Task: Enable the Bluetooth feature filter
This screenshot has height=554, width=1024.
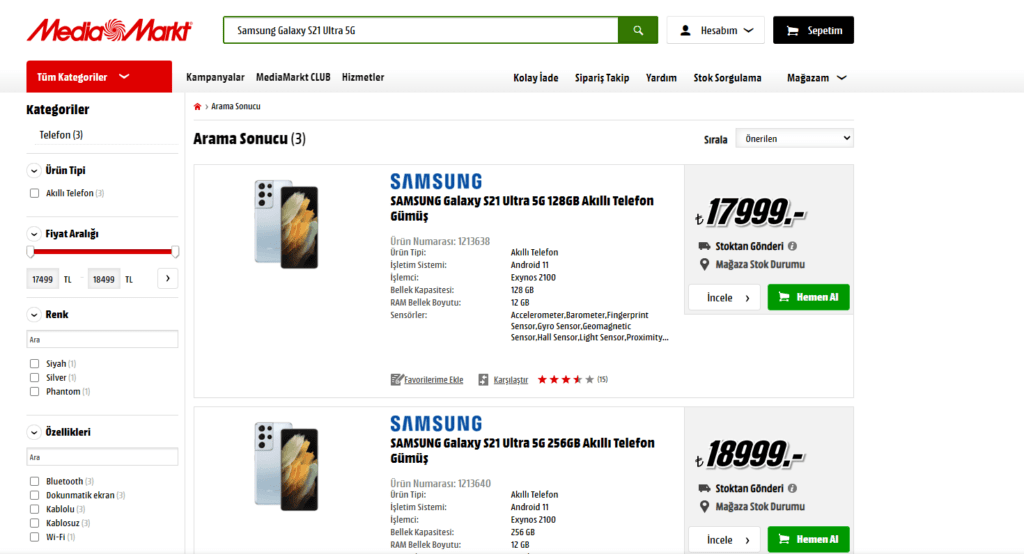Action: click(x=35, y=481)
